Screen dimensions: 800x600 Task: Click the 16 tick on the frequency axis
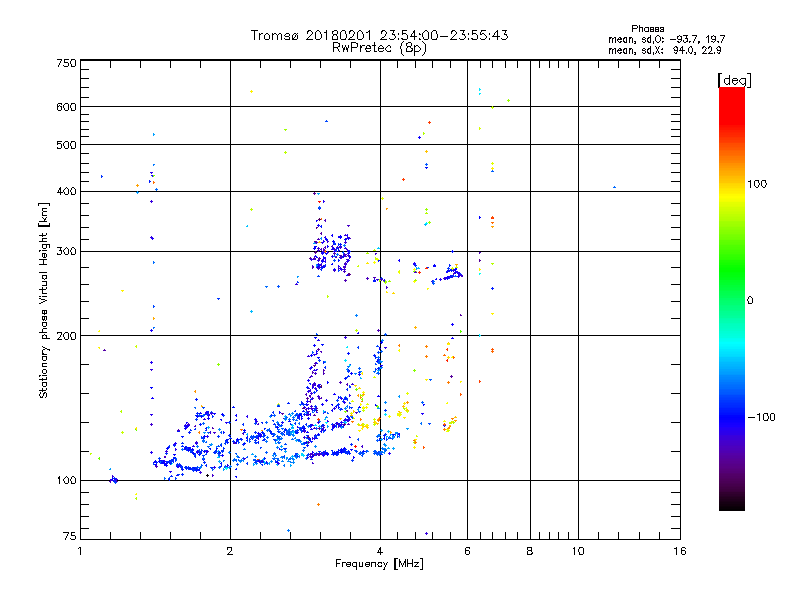pyautogui.click(x=680, y=551)
